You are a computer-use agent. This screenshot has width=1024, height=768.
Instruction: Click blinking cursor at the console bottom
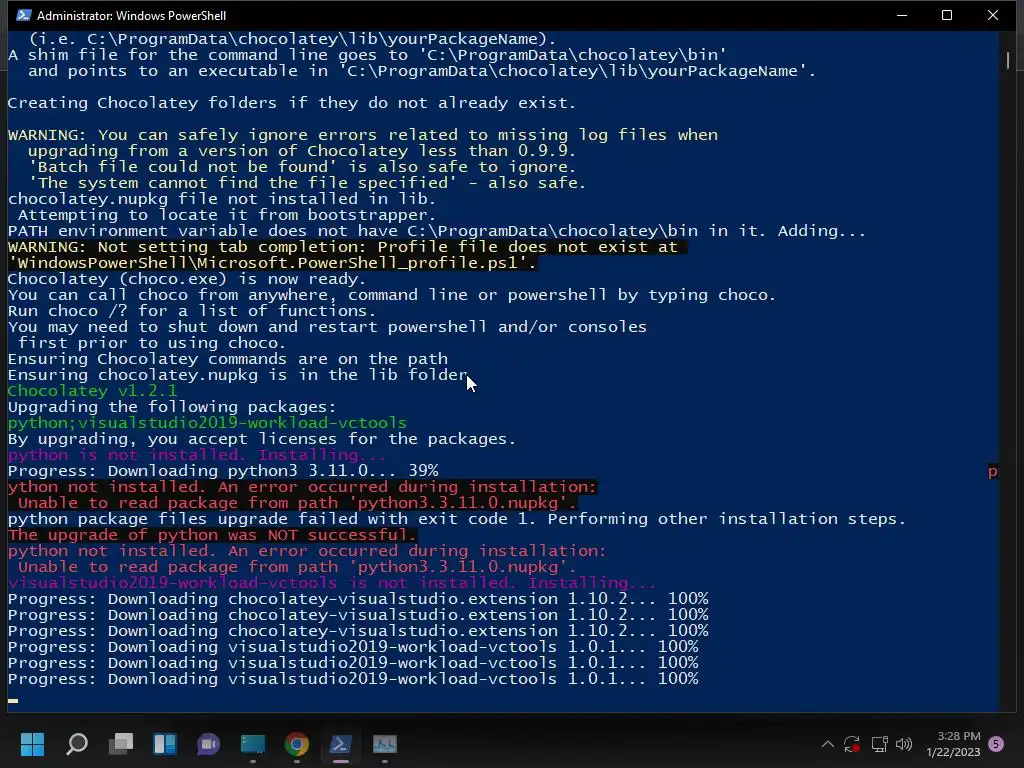(x=13, y=701)
